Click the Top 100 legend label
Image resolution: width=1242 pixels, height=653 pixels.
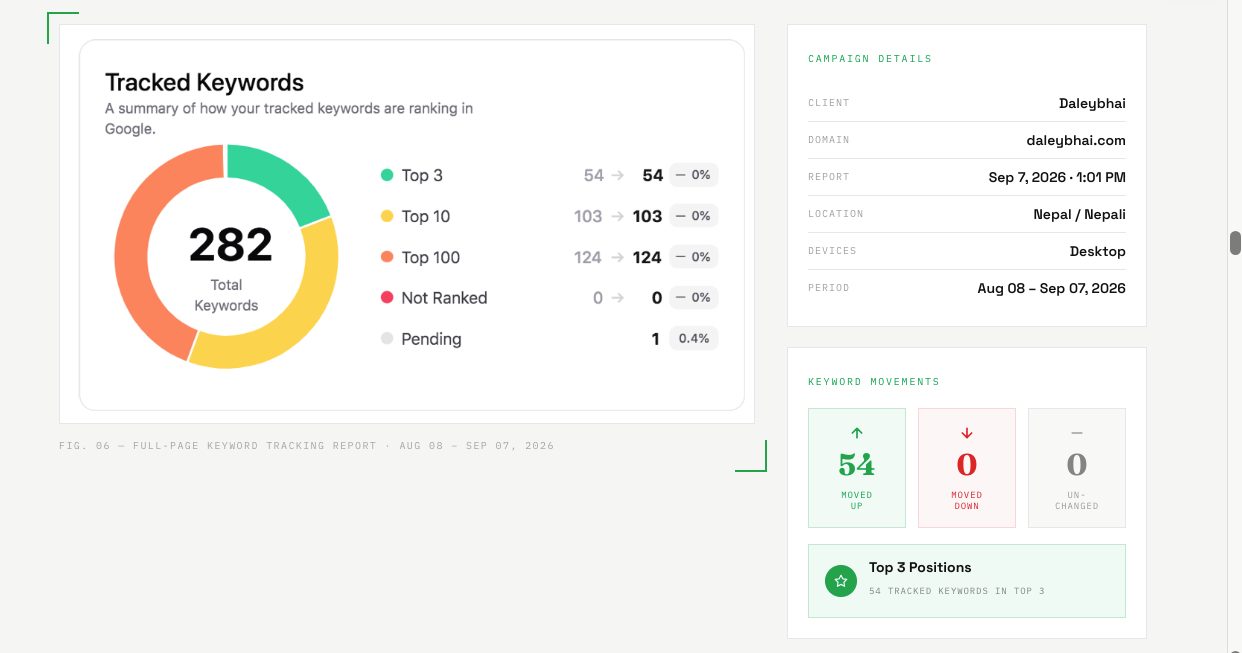point(431,257)
